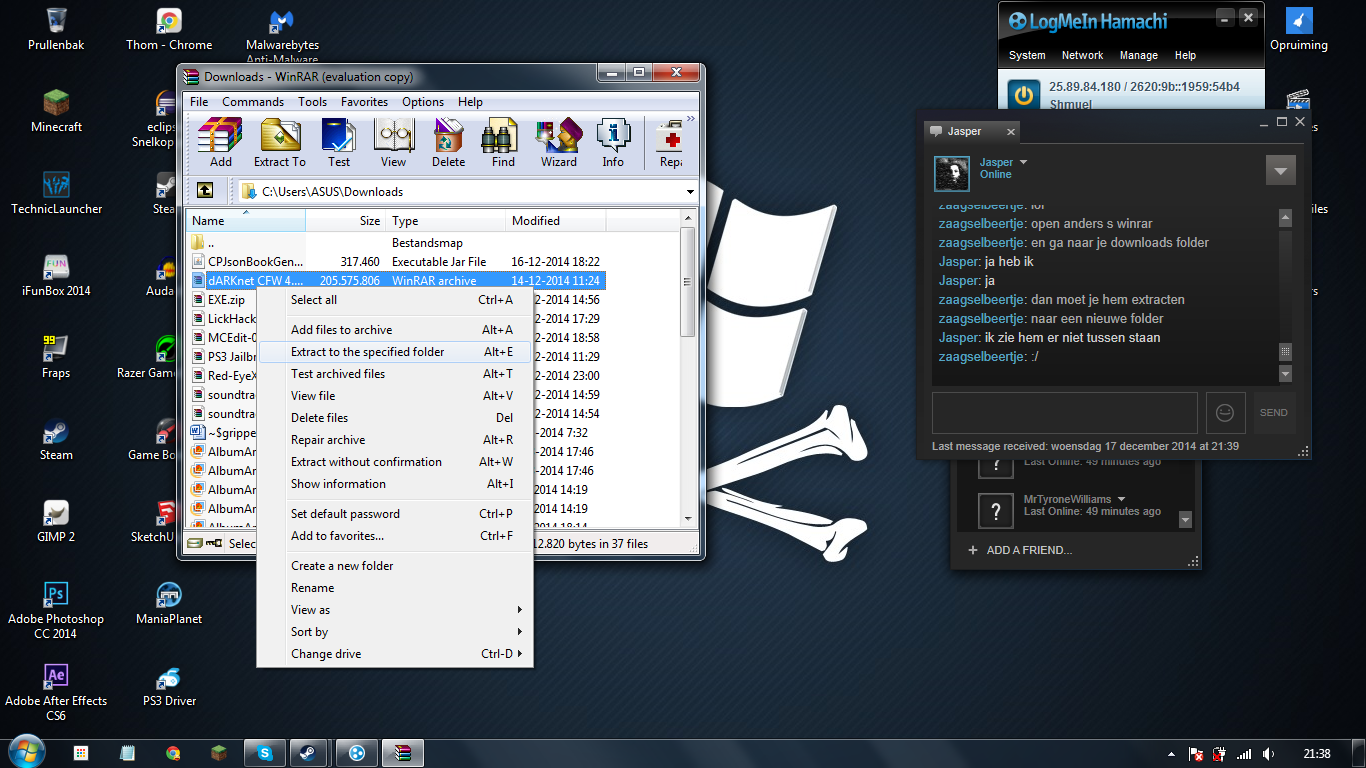Open the Favorites menu in WinRAR
Screen dimensions: 1366x768
(364, 102)
